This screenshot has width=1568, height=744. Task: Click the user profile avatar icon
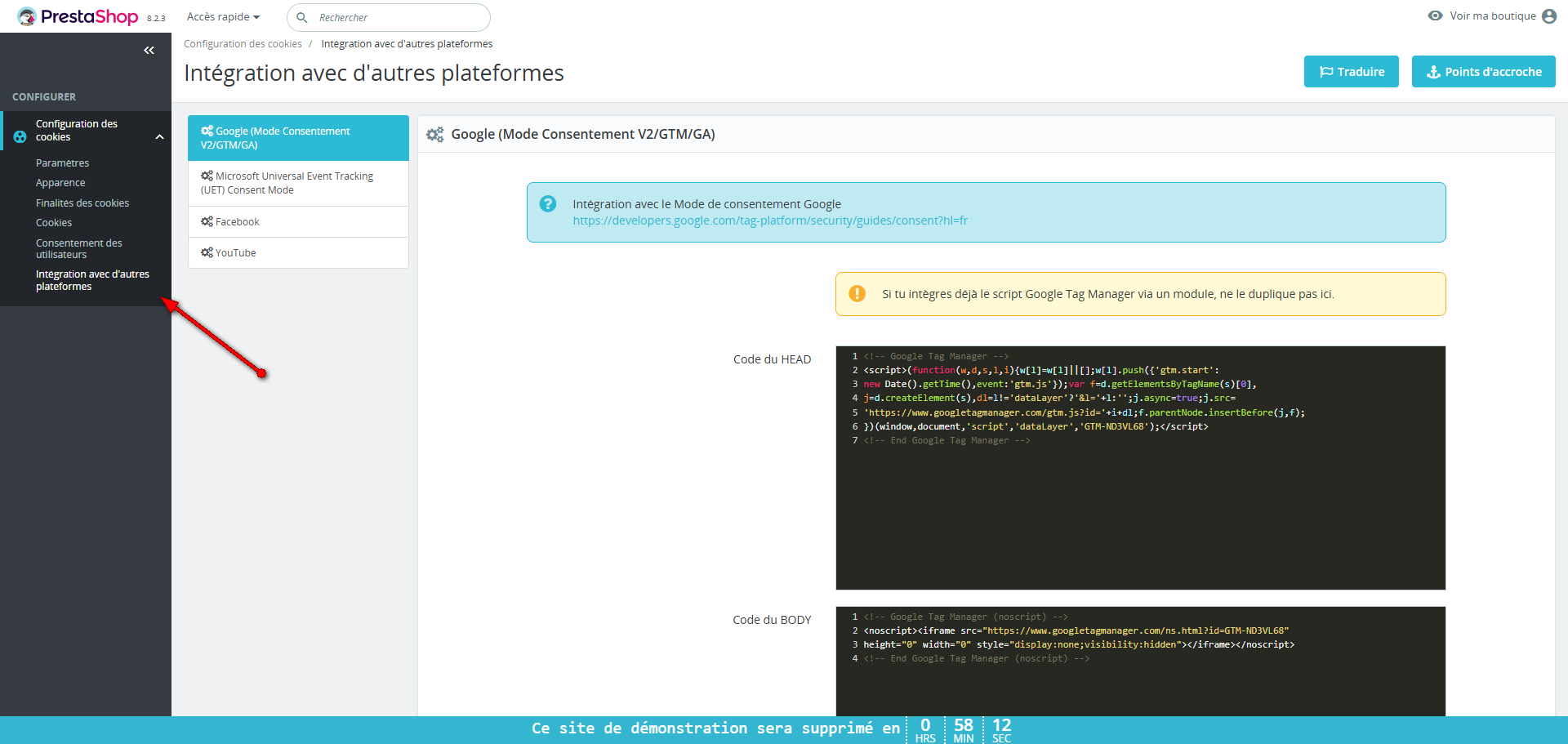point(1548,16)
